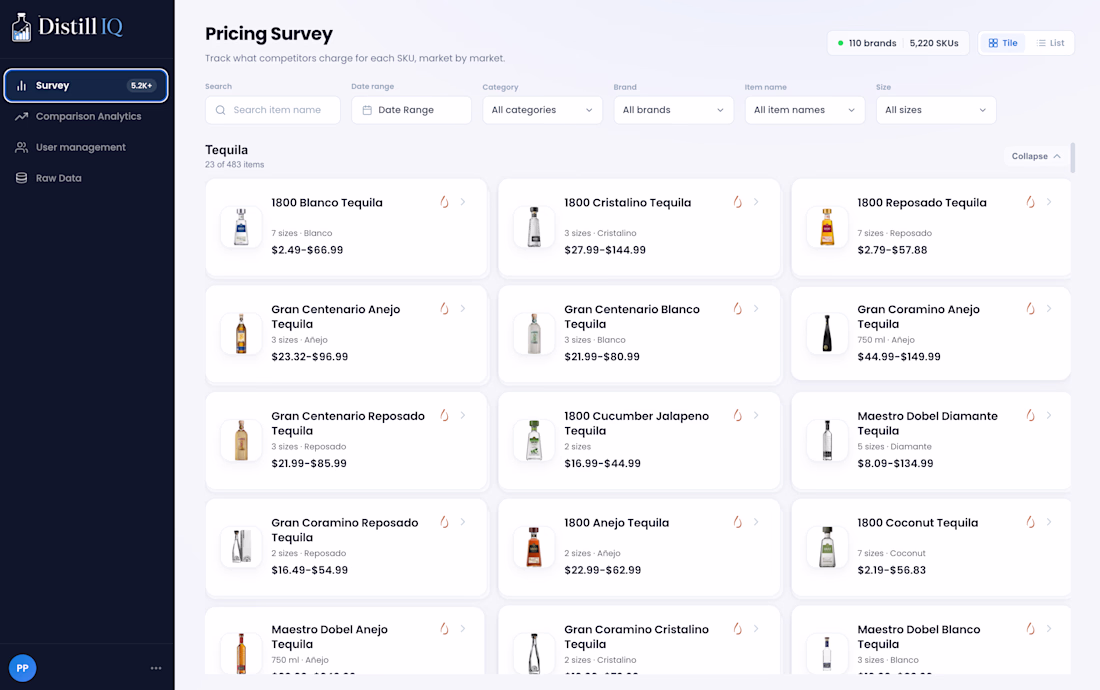Image resolution: width=1100 pixels, height=690 pixels.
Task: Expand 1800 Reposado Tequila card chevron
Action: coord(1049,202)
